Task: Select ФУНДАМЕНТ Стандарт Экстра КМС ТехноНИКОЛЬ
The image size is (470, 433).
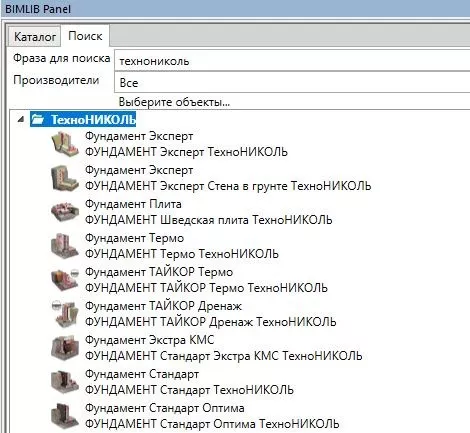Action: point(224,356)
